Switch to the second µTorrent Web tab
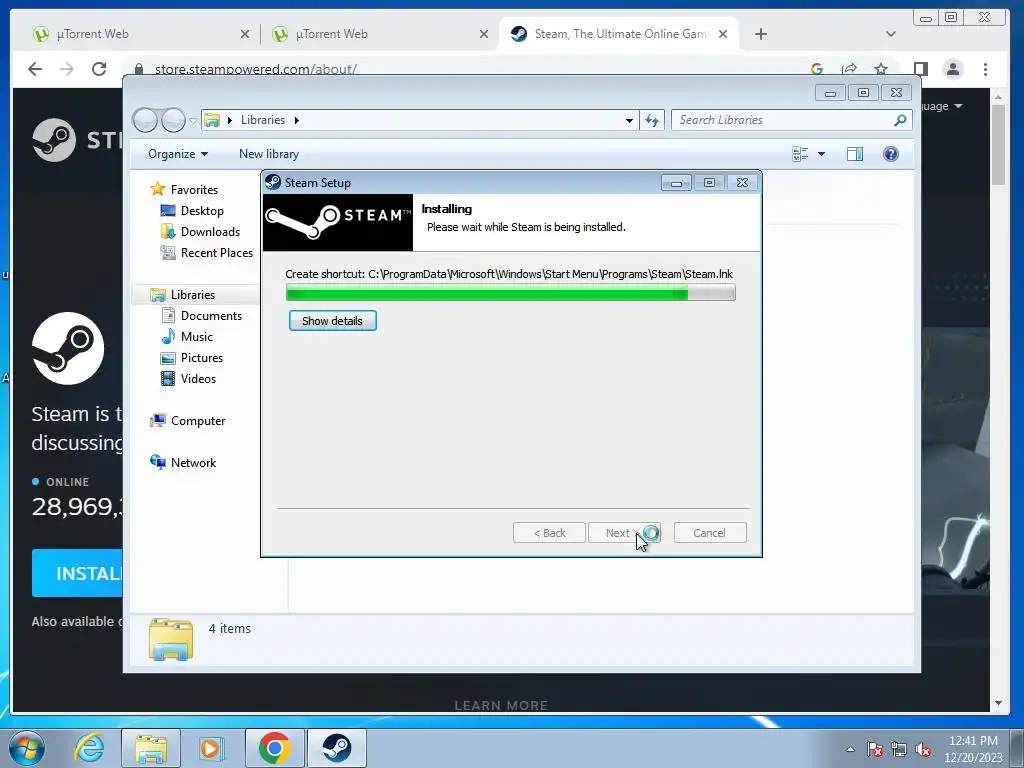This screenshot has width=1024, height=768. click(x=379, y=34)
